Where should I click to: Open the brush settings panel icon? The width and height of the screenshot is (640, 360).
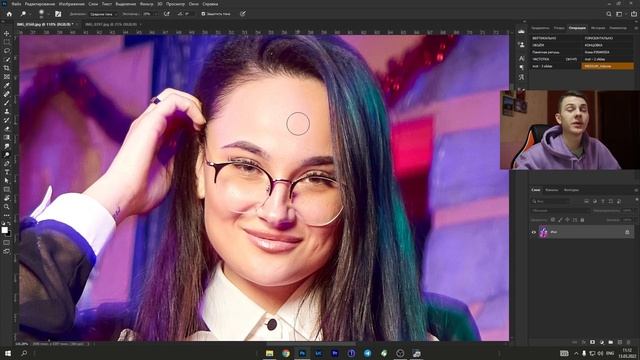click(58, 14)
